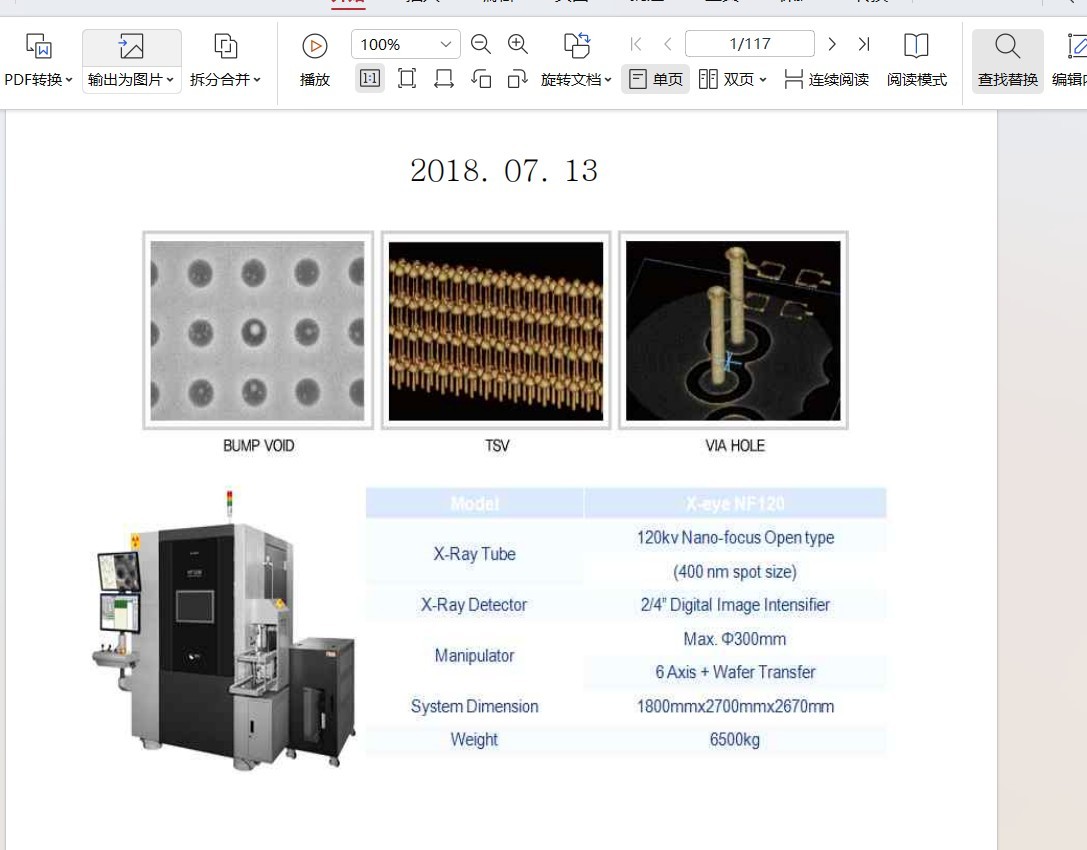Viewport: 1087px width, 850px height.
Task: Start the 播放 slideshow
Action: click(x=315, y=61)
